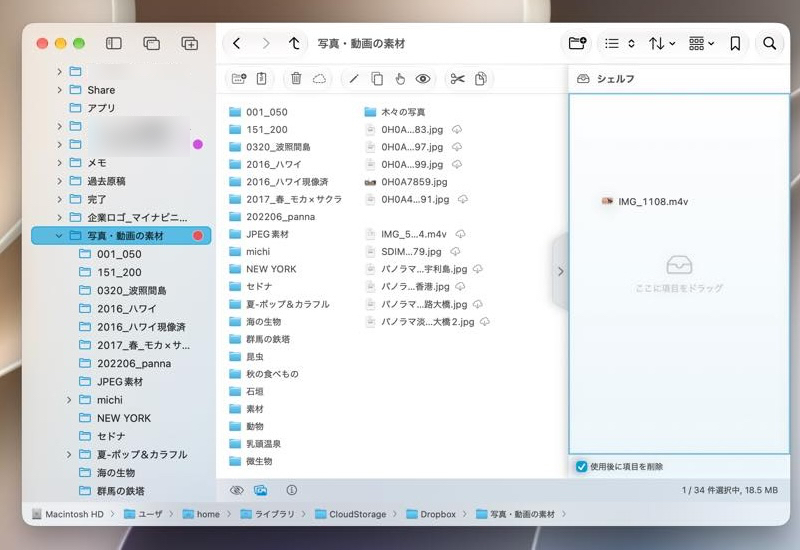This screenshot has height=550, width=800.
Task: Toggle hidden files eye icon at bottom
Action: click(x=237, y=490)
